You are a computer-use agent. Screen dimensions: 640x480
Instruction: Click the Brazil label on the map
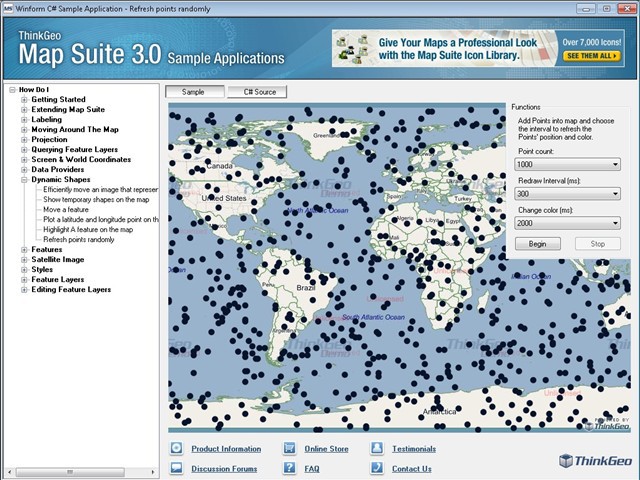coord(305,288)
